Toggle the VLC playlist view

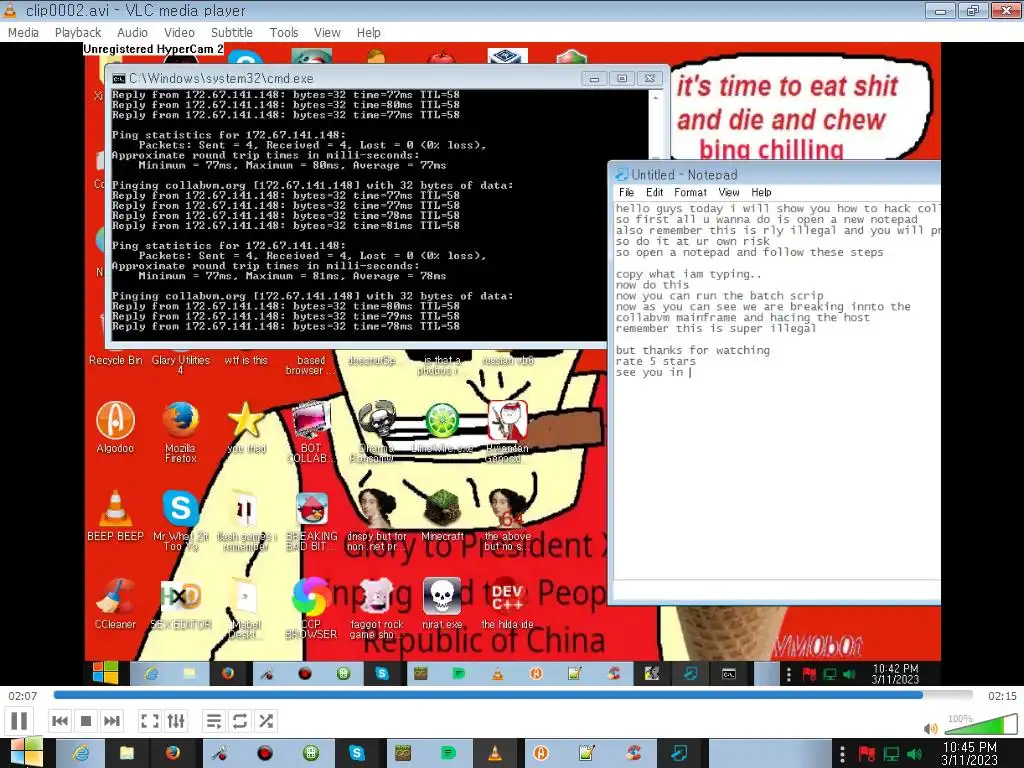pyautogui.click(x=214, y=721)
